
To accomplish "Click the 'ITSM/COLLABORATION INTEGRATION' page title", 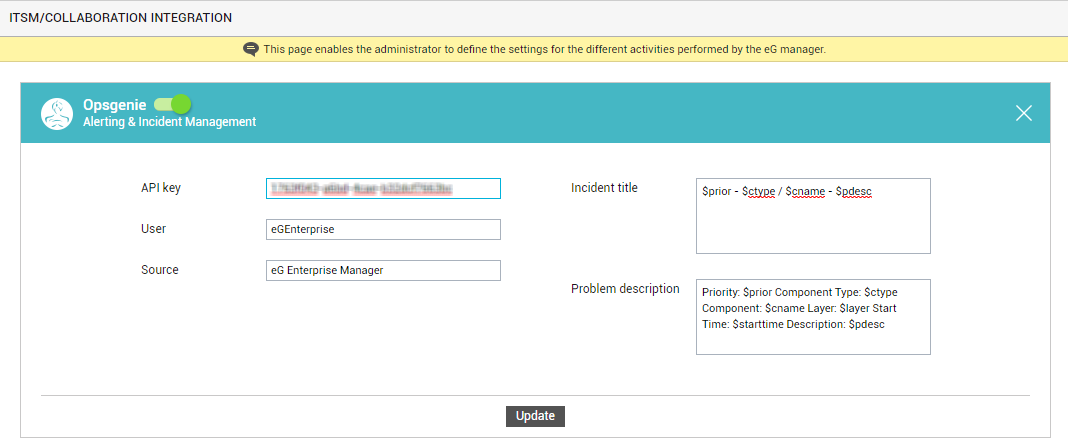I will click(x=121, y=18).
